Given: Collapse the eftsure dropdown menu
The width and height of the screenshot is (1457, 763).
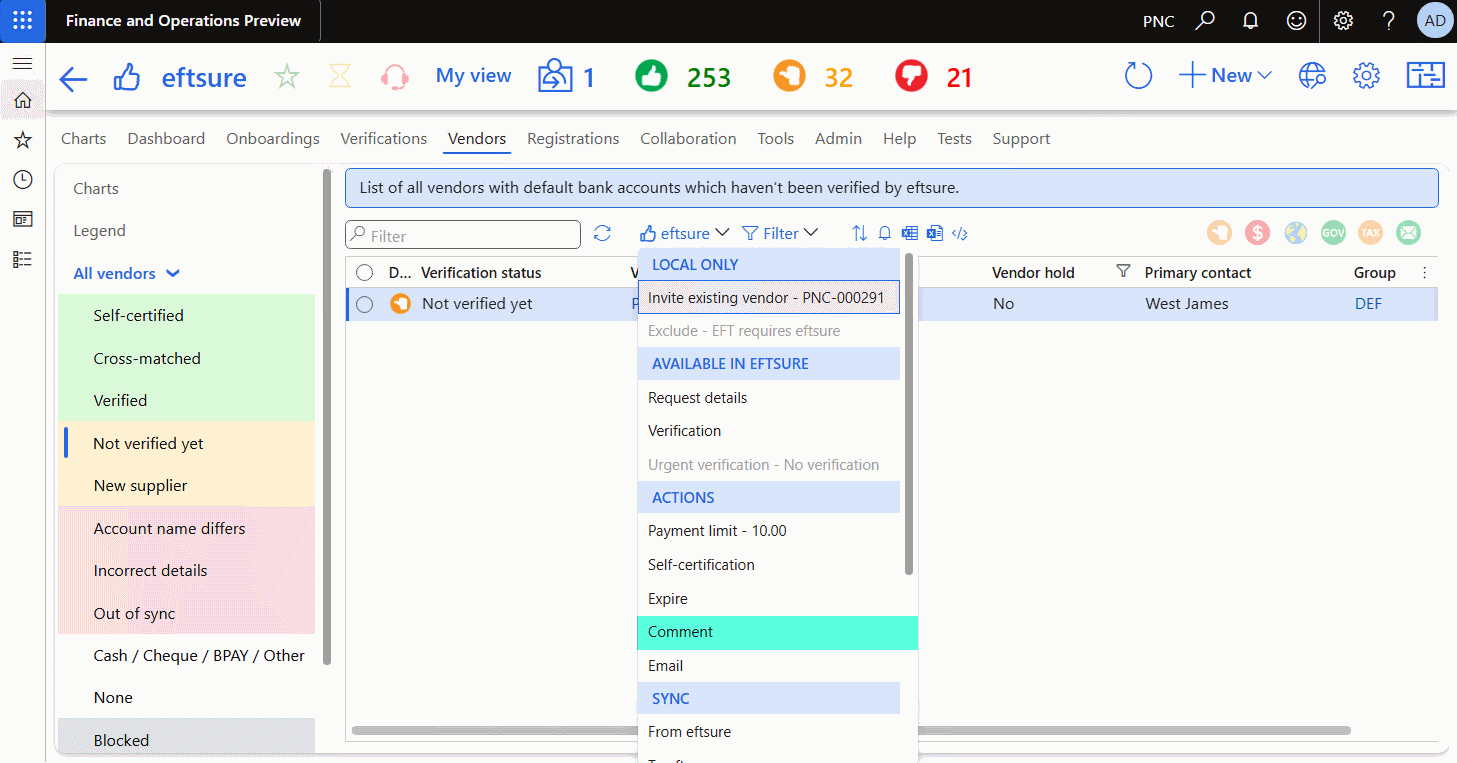Looking at the screenshot, I should (685, 233).
